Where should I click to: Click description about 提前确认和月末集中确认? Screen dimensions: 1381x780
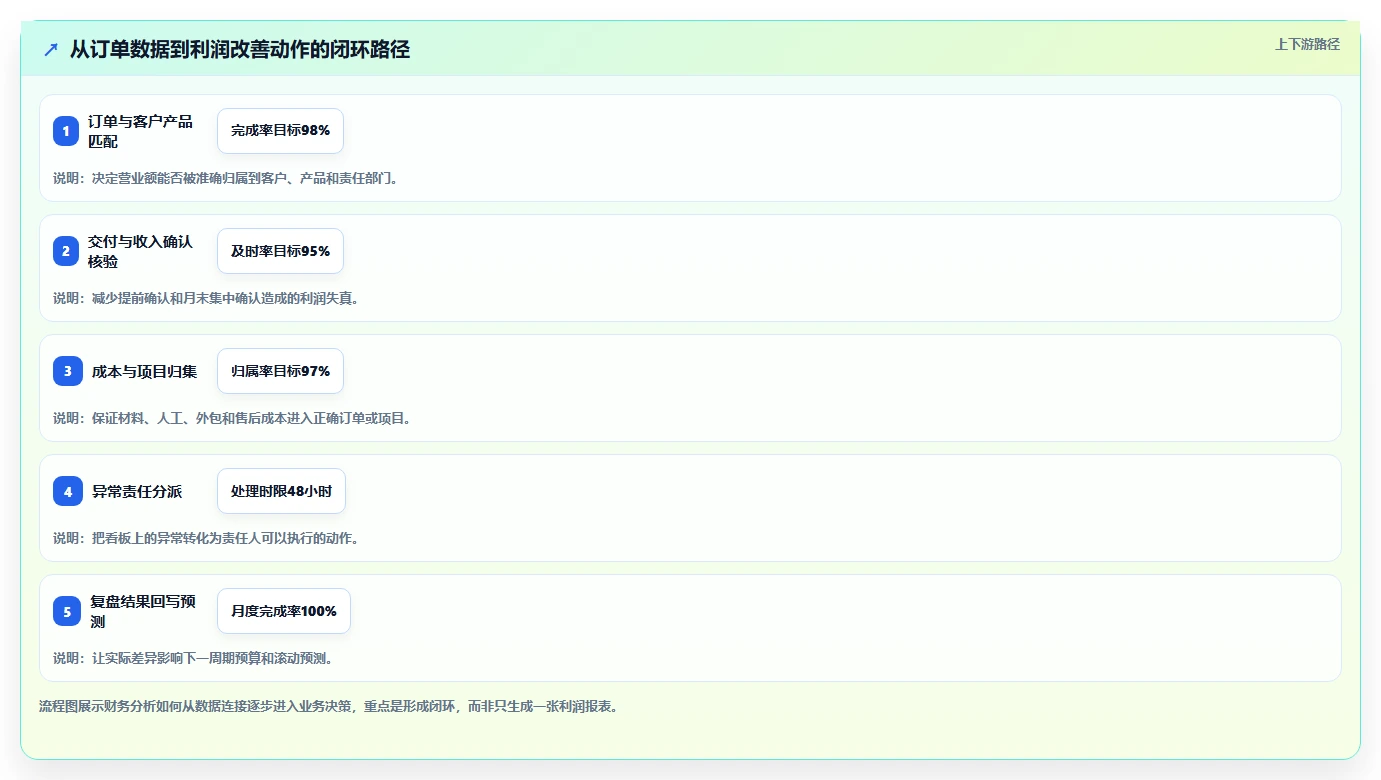coord(206,298)
